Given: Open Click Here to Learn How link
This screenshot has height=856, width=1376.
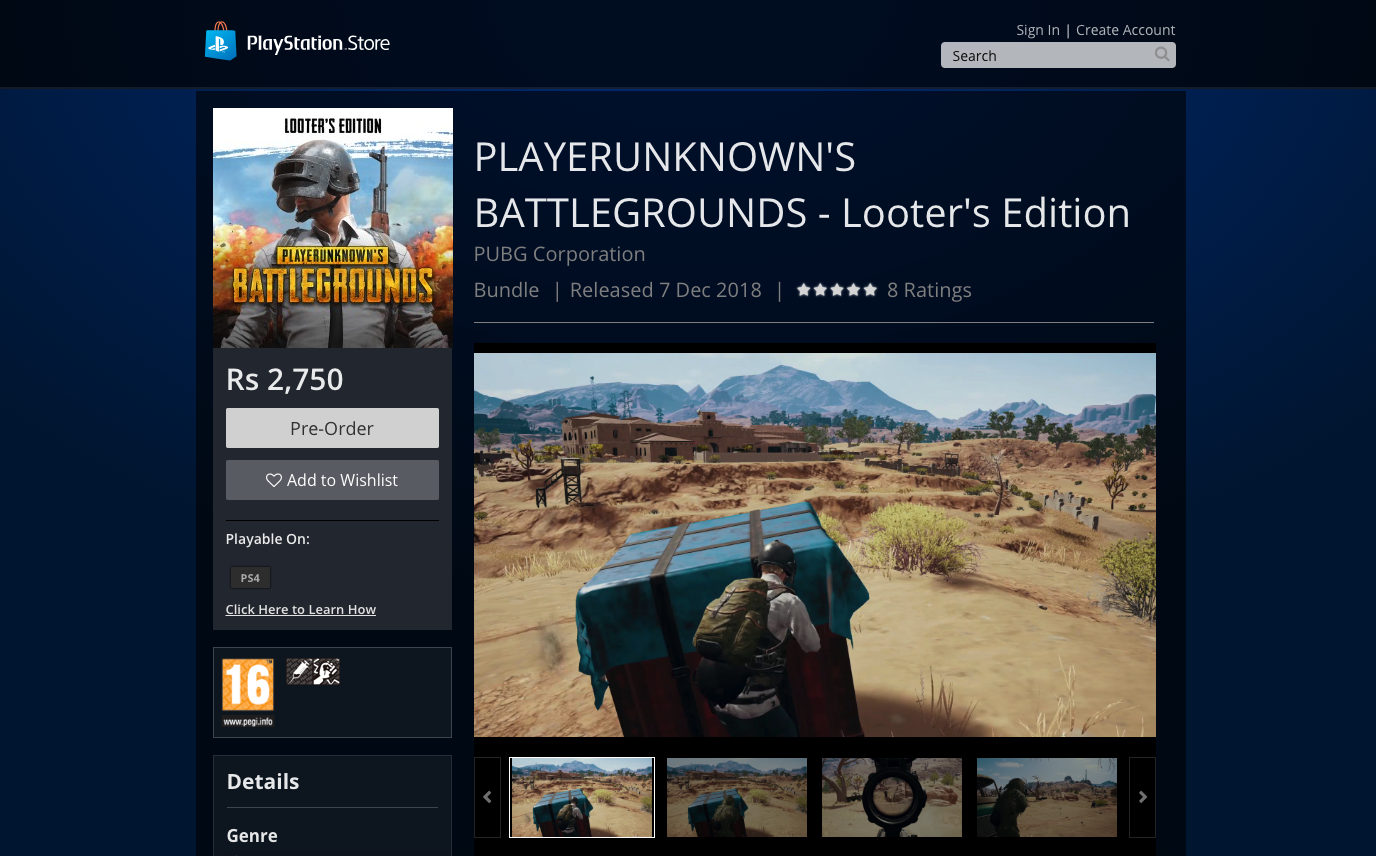Looking at the screenshot, I should (301, 609).
